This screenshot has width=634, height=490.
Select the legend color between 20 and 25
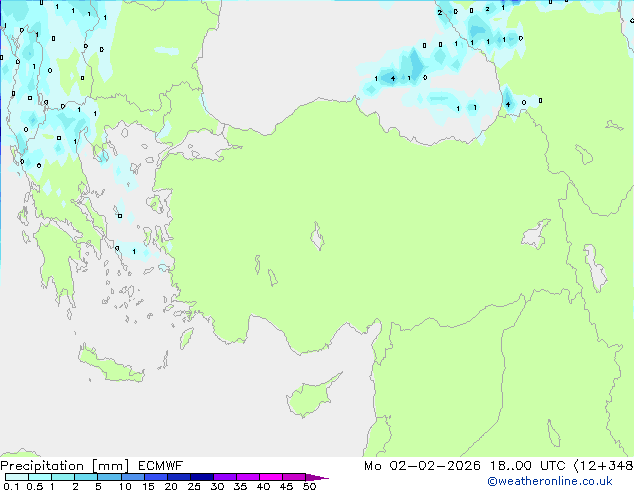click(x=180, y=478)
